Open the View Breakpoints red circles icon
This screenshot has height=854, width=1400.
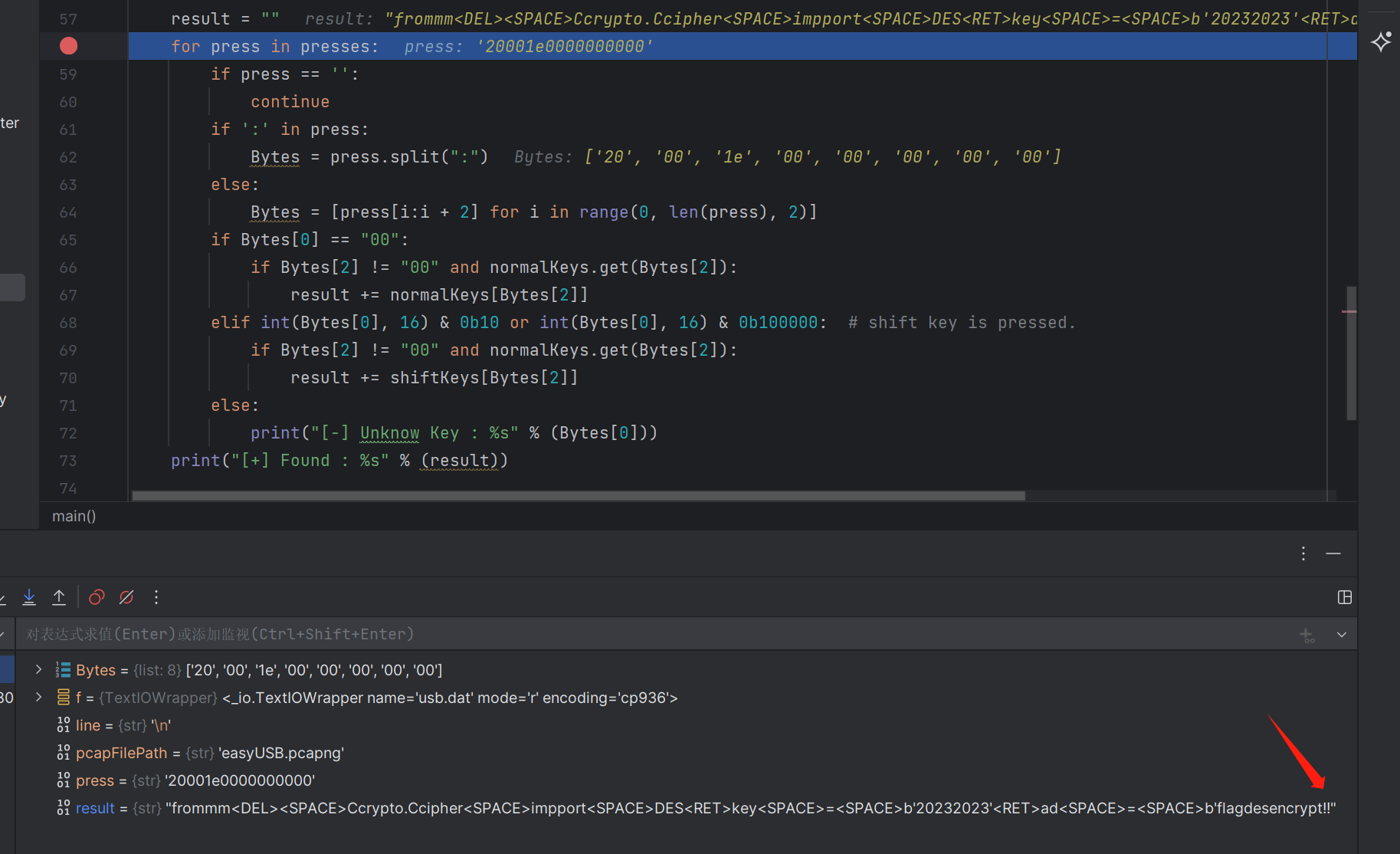[97, 597]
